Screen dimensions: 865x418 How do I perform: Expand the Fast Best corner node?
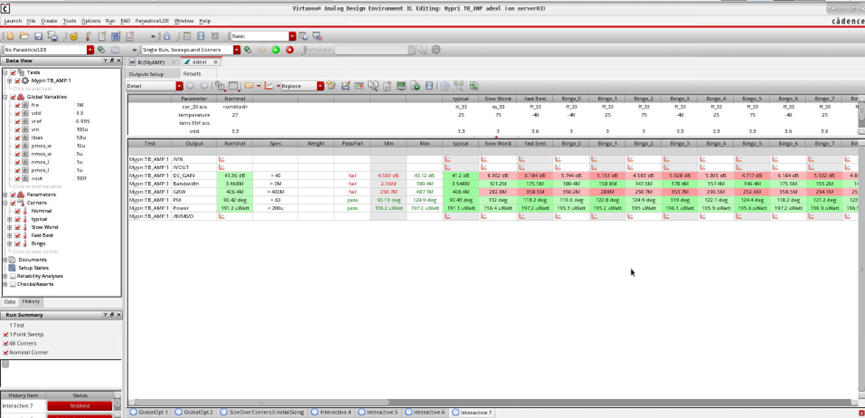click(9, 235)
